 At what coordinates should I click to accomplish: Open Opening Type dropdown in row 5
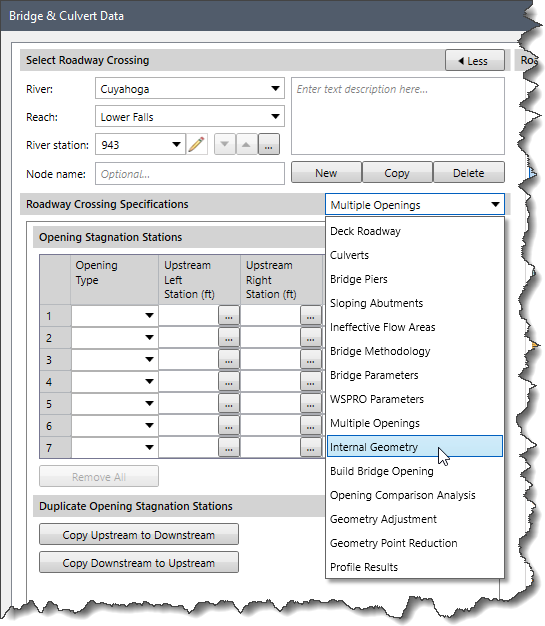coord(115,404)
